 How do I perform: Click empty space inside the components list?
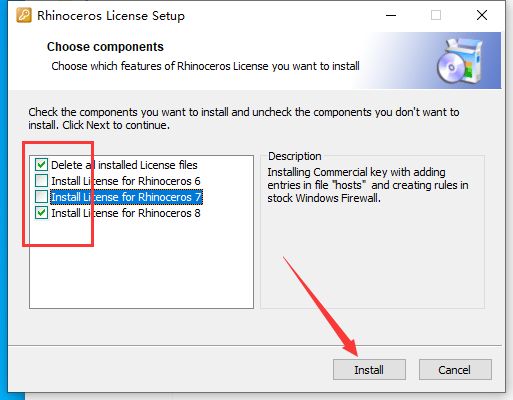[x=141, y=267]
